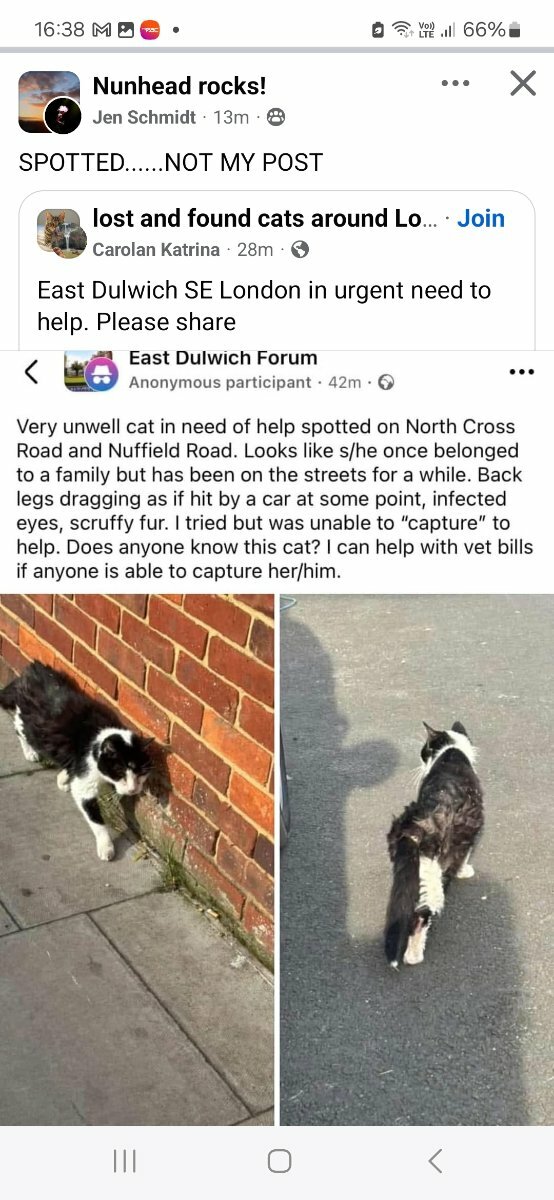Screen dimensions: 554x1200
Task: Open the Nunhead rocks! group title
Action: (x=179, y=86)
